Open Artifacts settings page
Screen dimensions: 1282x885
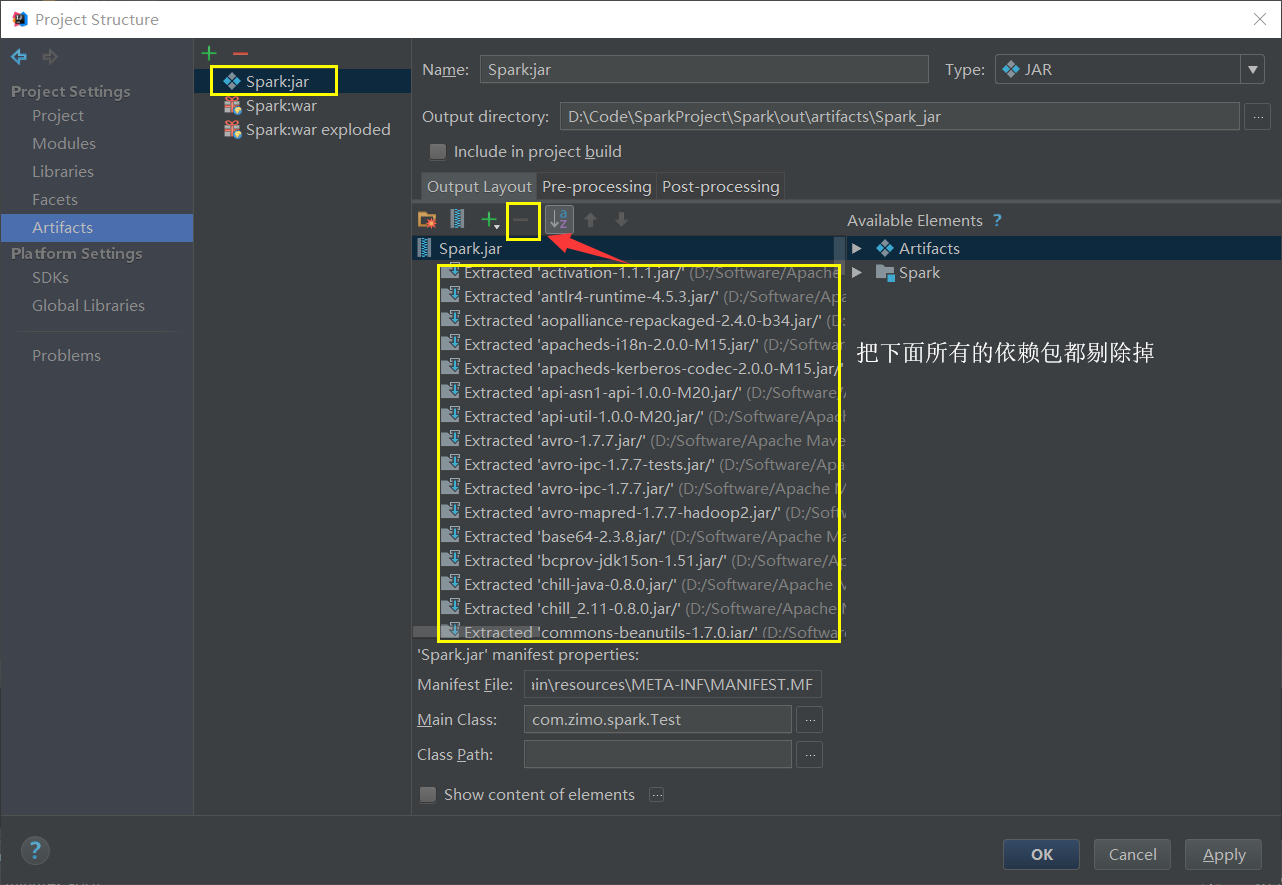(97, 227)
